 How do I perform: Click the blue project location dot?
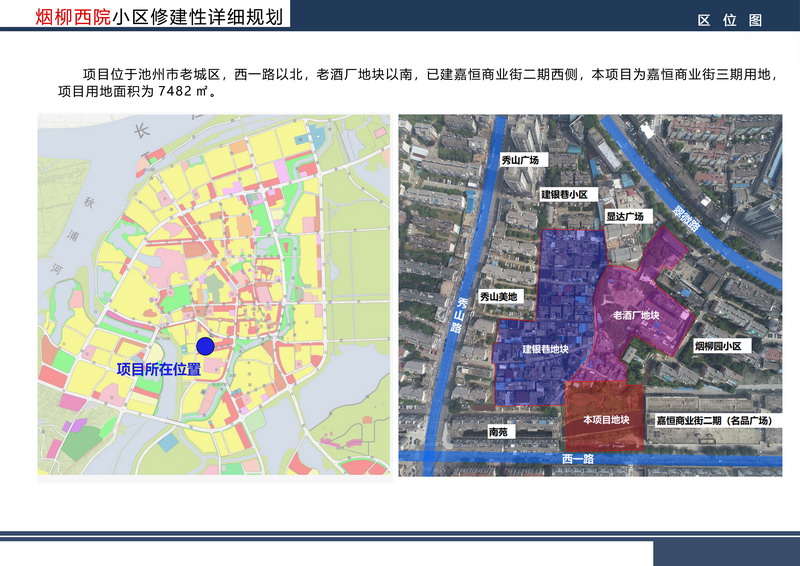point(205,346)
